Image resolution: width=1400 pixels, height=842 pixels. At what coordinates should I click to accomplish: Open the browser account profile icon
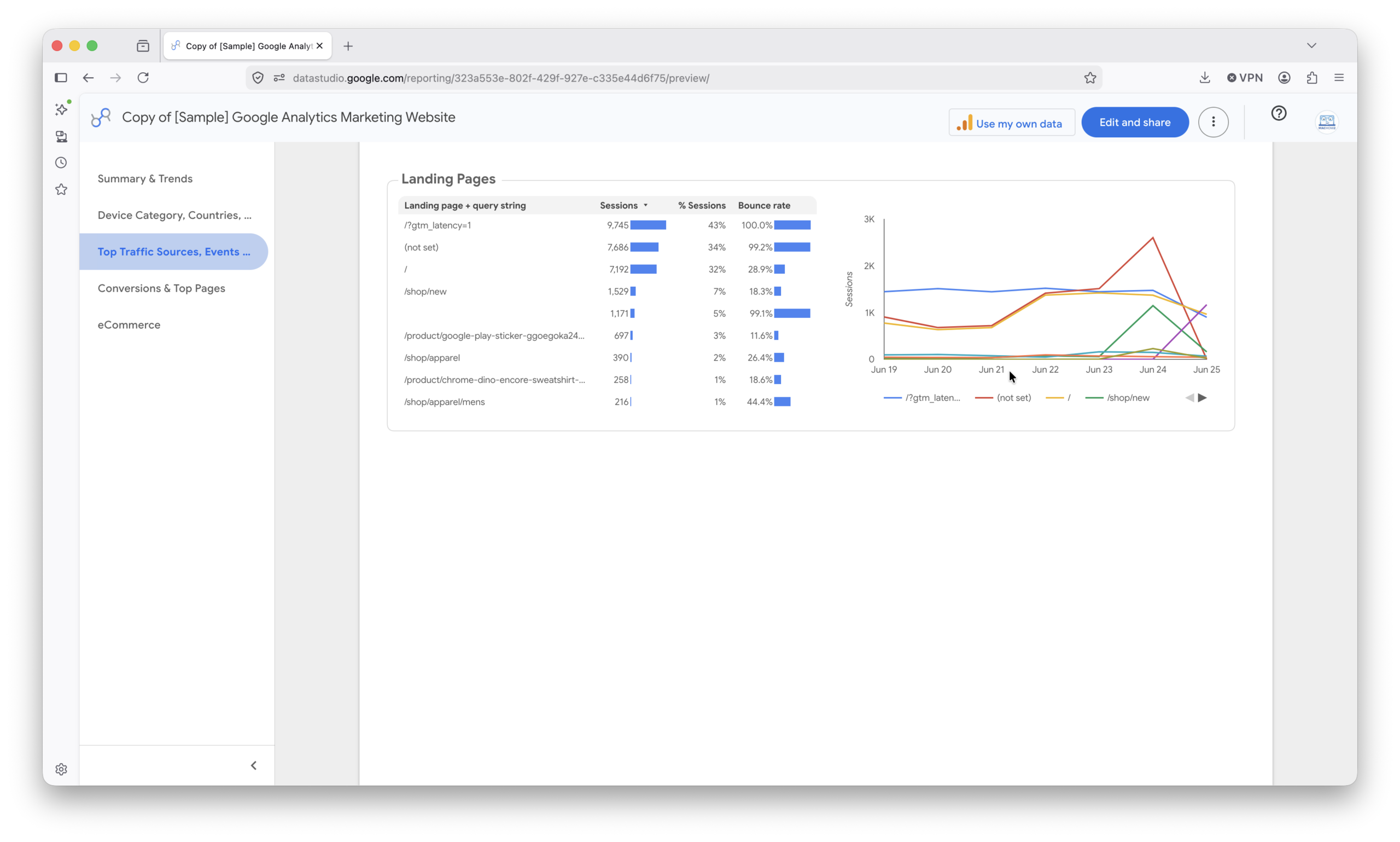[1284, 78]
